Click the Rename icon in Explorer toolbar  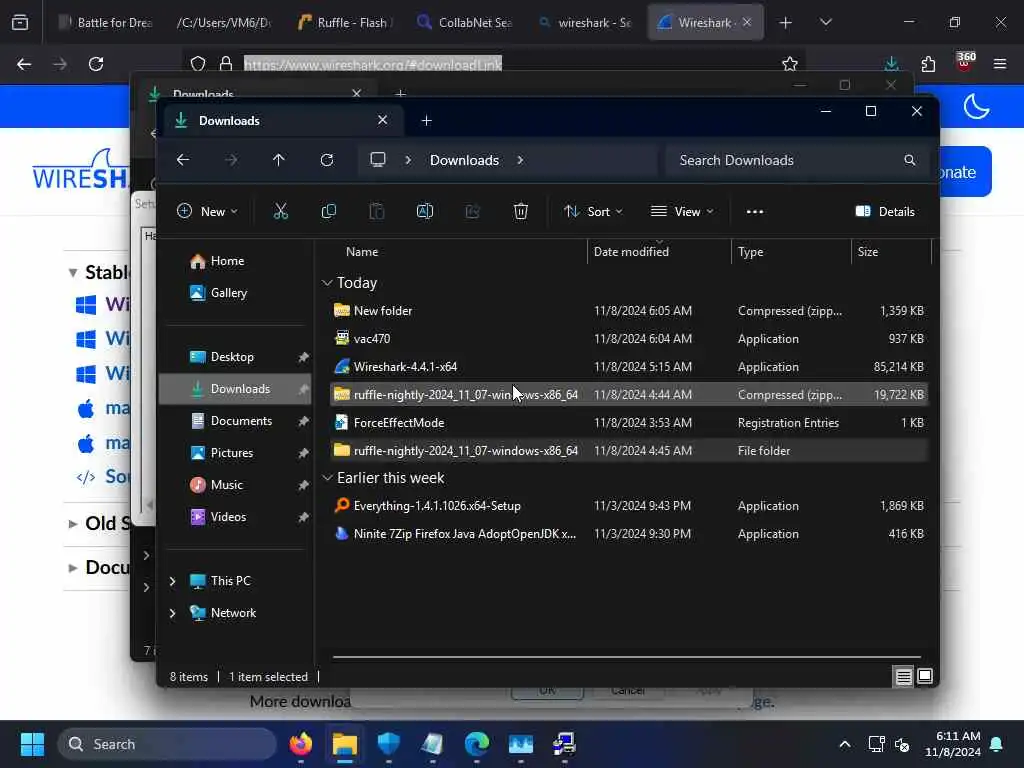(x=424, y=211)
